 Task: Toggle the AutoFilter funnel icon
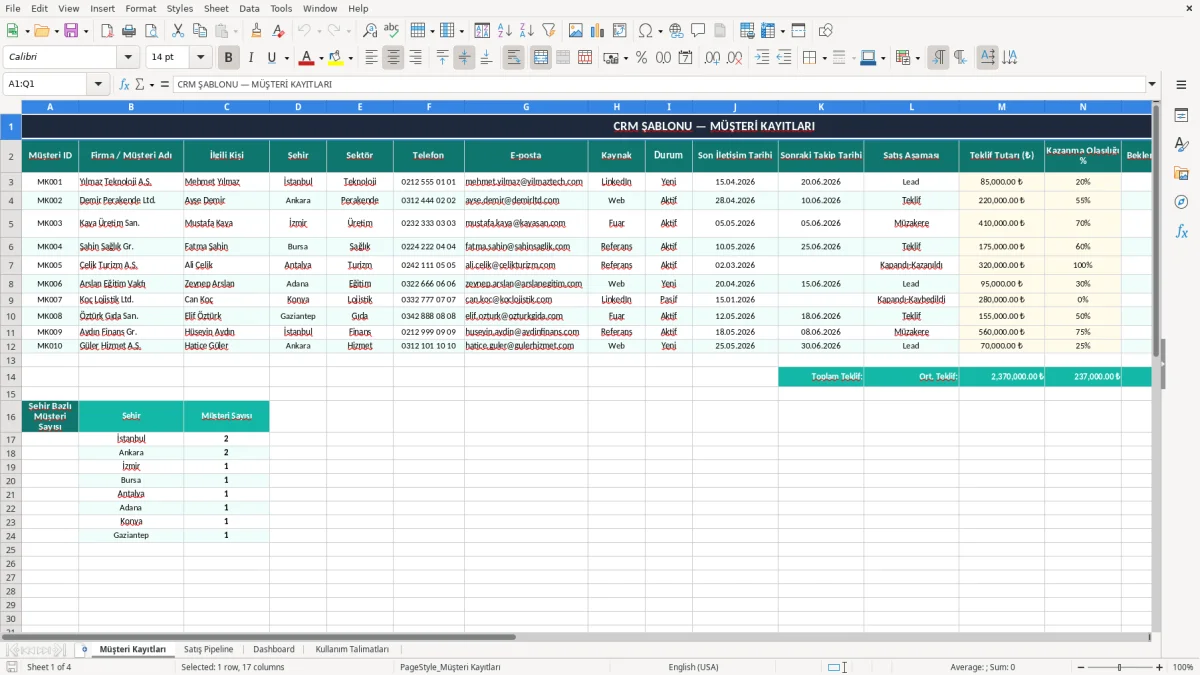click(549, 31)
